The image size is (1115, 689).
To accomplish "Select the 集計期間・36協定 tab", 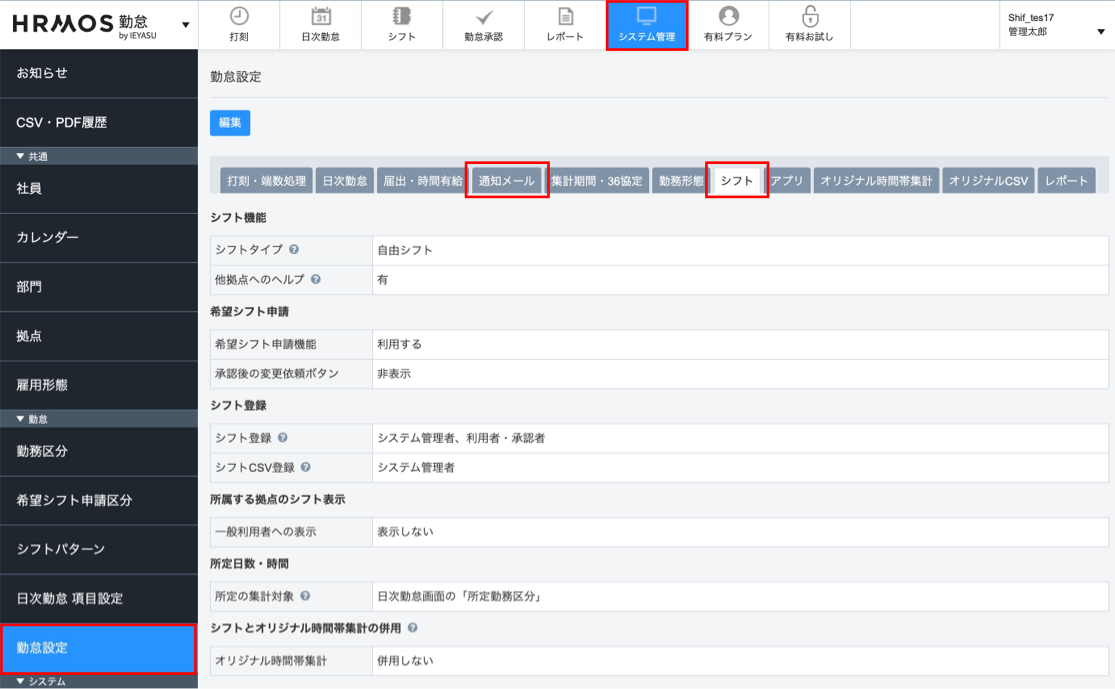I will [597, 181].
